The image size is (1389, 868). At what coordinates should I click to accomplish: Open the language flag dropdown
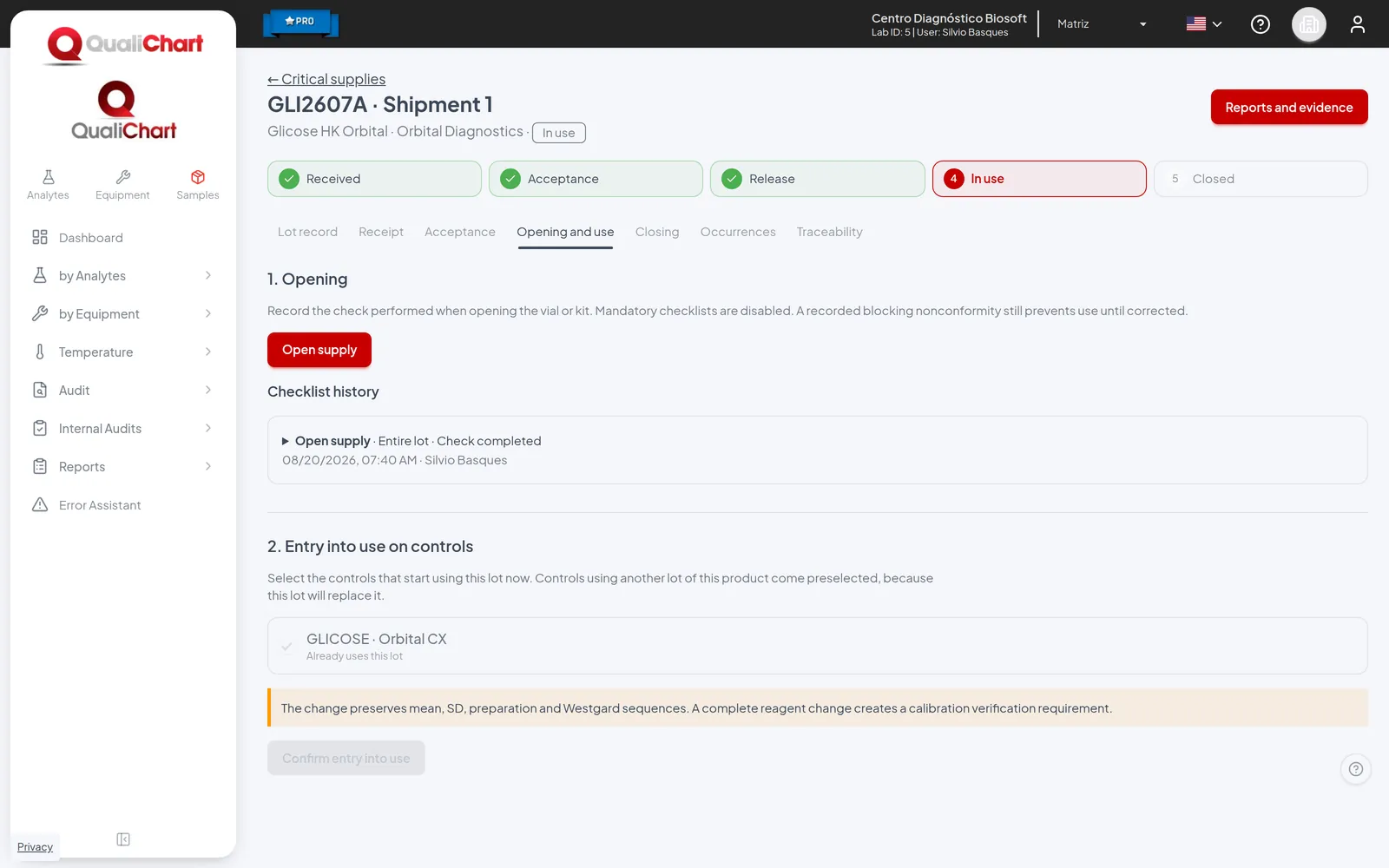click(1204, 24)
